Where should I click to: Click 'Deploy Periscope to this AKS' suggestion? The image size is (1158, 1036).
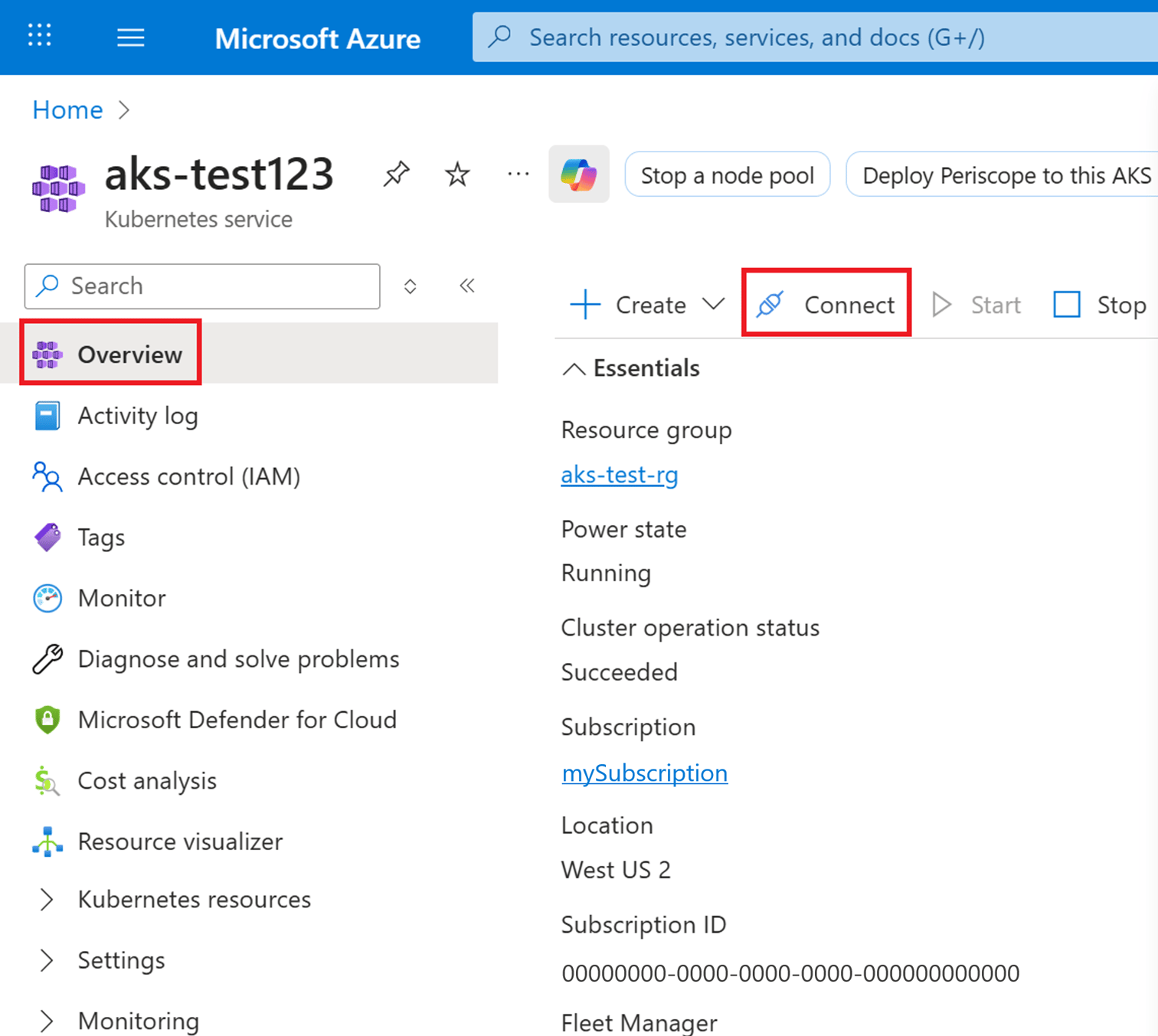point(1002,175)
